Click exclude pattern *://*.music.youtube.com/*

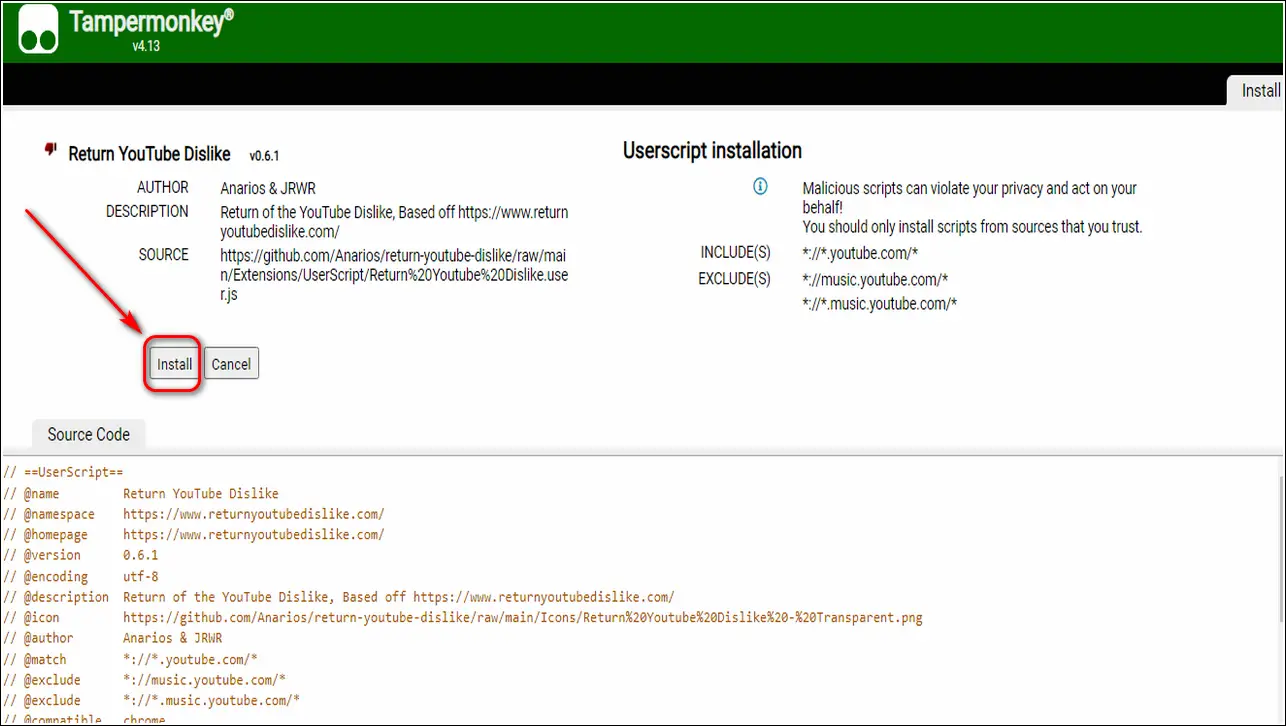tap(879, 304)
